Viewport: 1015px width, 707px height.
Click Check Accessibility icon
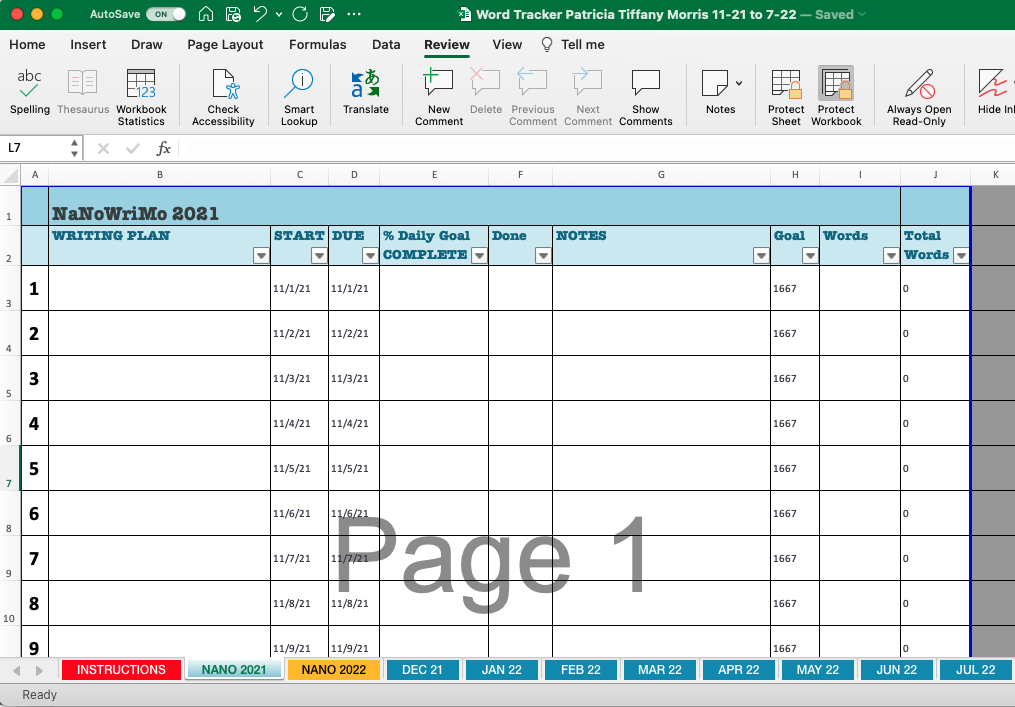(x=225, y=84)
